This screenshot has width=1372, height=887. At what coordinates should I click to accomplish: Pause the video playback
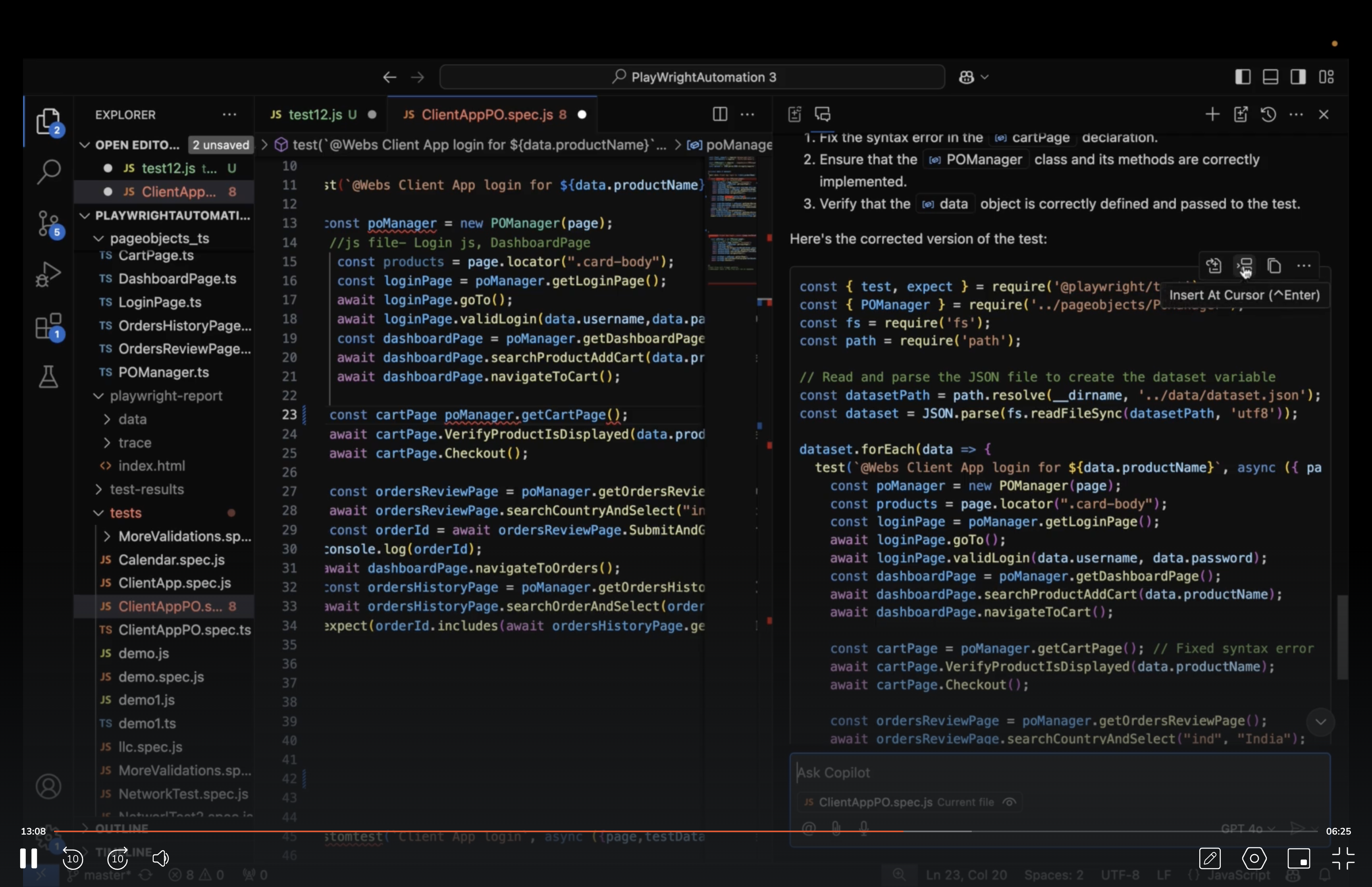[28, 858]
